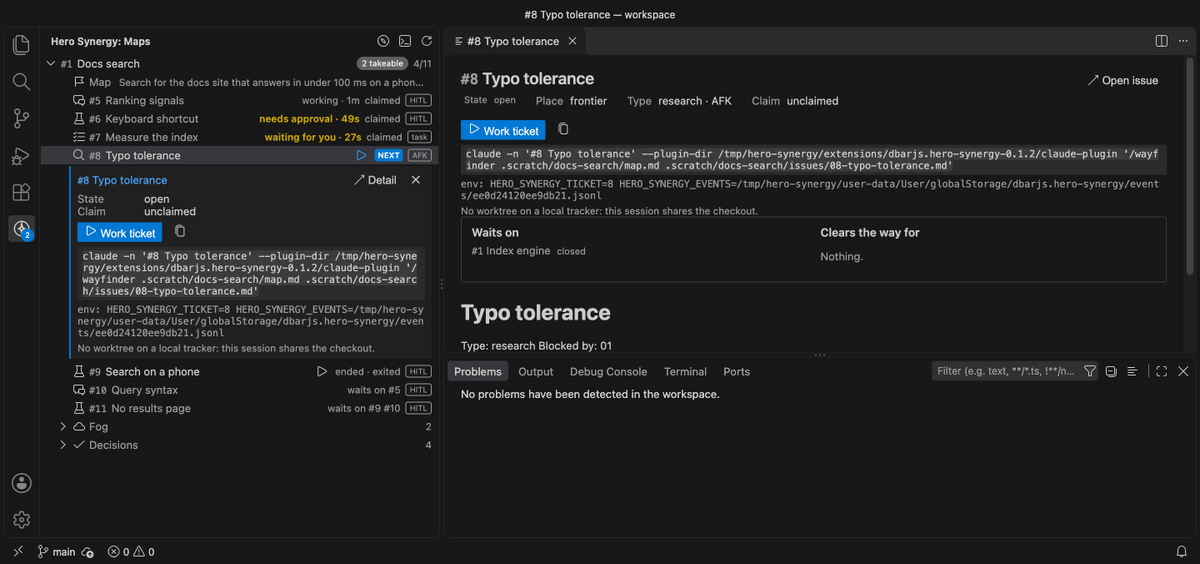1200x564 pixels.
Task: Open the Source Control view
Action: click(x=21, y=119)
